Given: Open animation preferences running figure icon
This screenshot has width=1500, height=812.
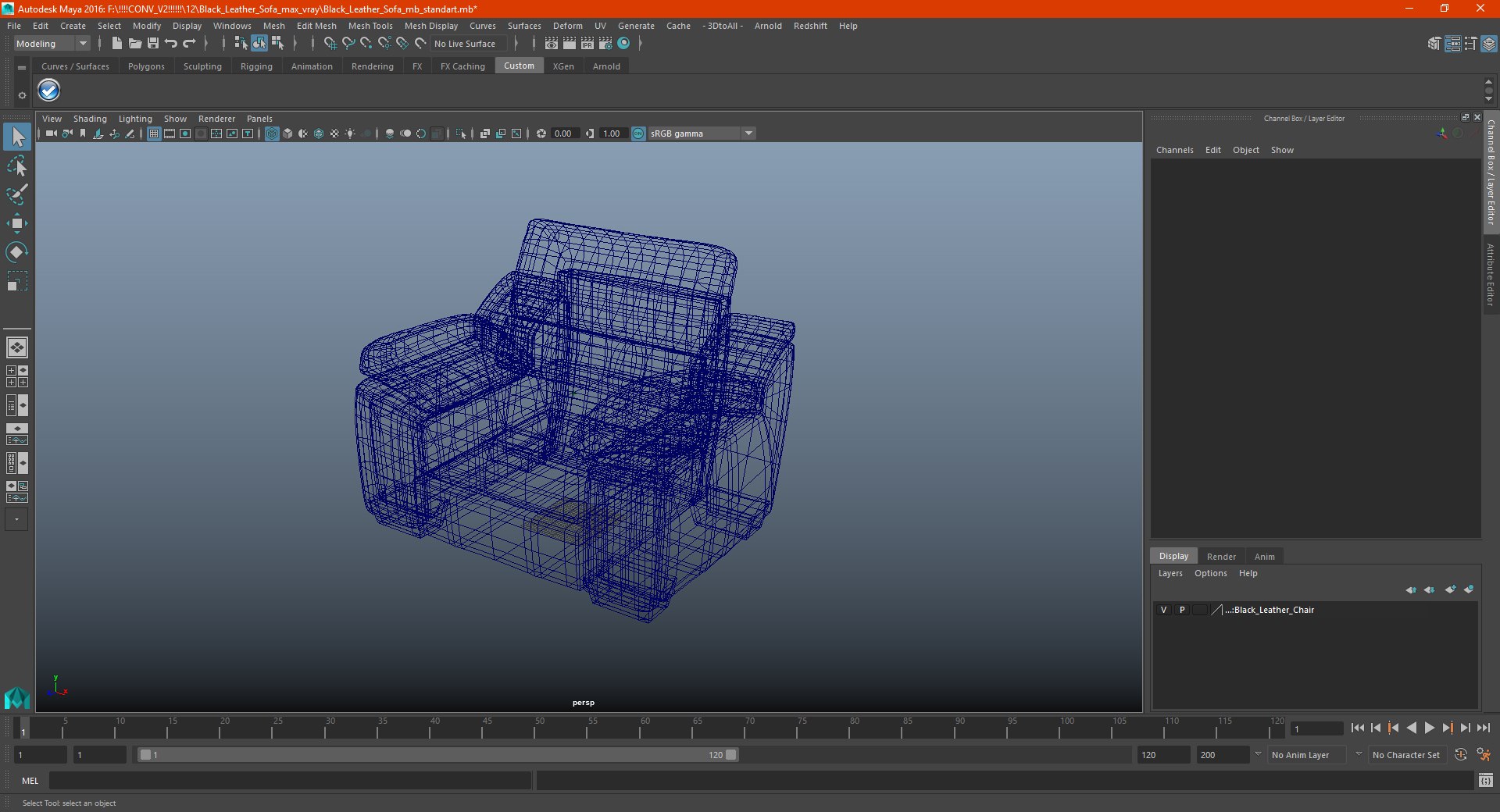Looking at the screenshot, I should coord(1483,755).
